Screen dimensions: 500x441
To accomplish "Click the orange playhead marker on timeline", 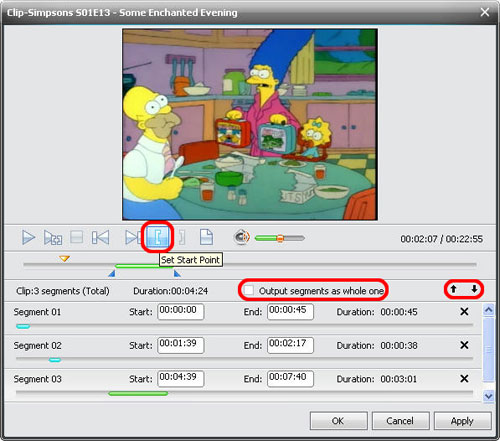I will click(64, 258).
